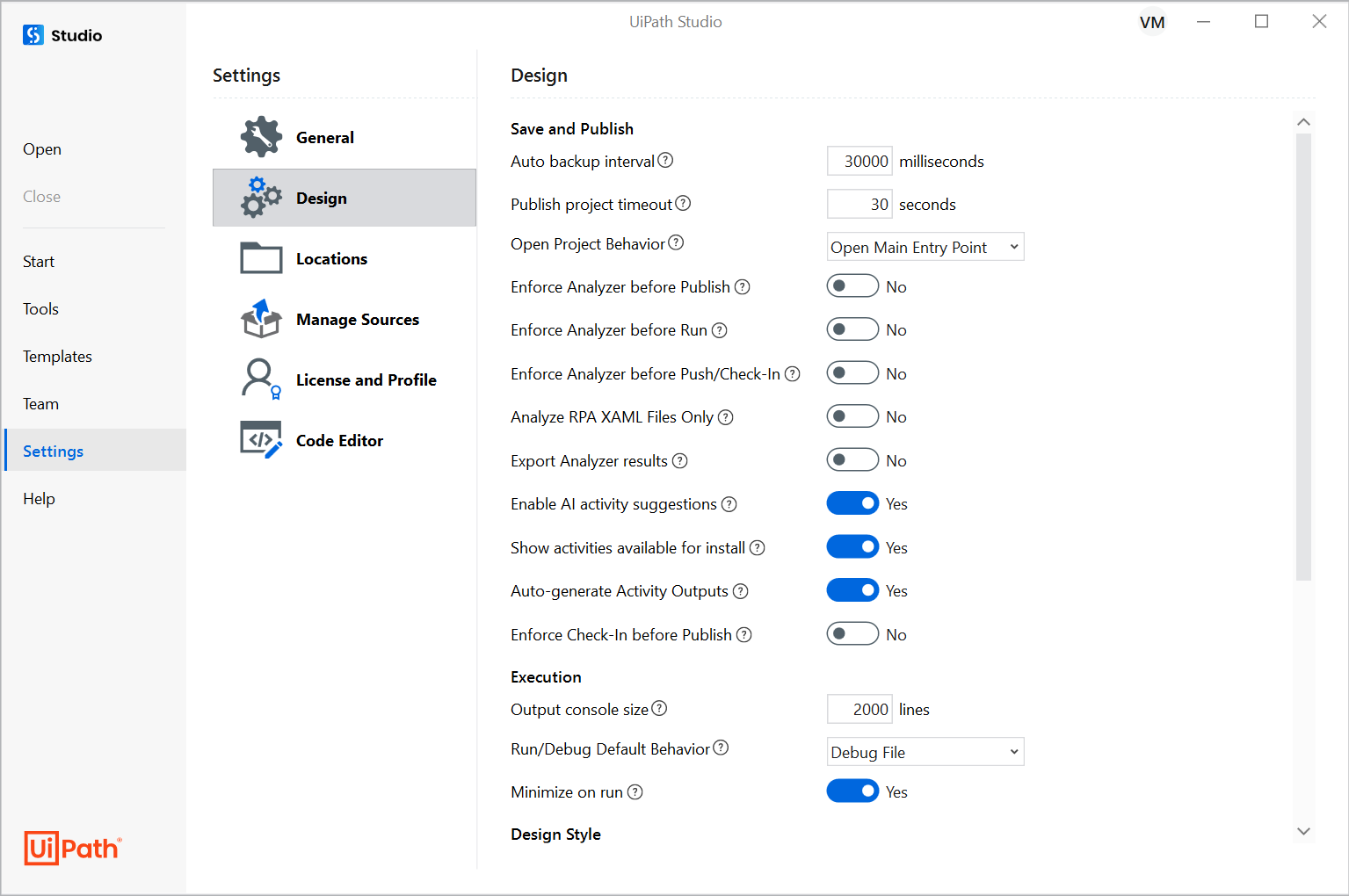Click help icon next to Auto backup interval
This screenshot has width=1349, height=896.
tap(665, 160)
